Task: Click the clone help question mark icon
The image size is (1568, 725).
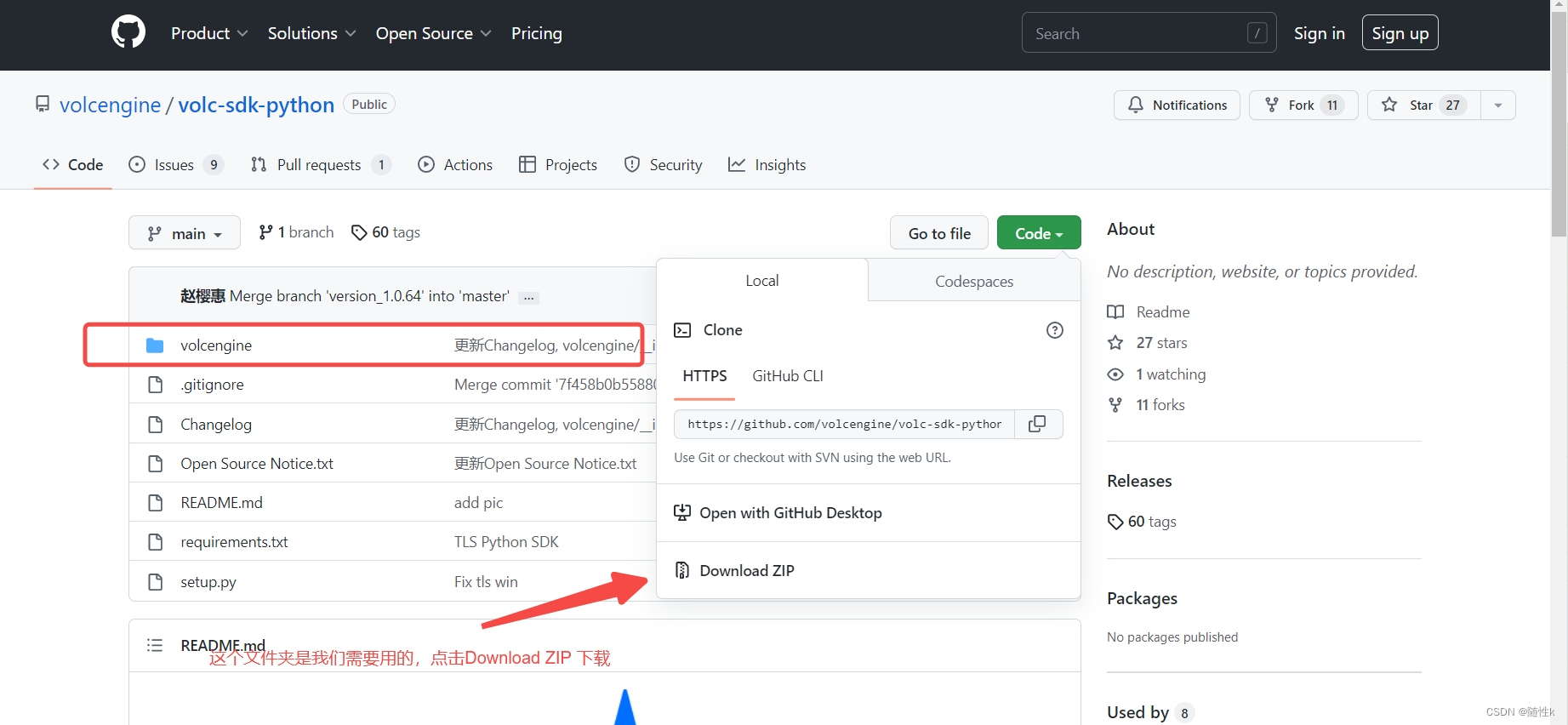Action: click(1054, 330)
